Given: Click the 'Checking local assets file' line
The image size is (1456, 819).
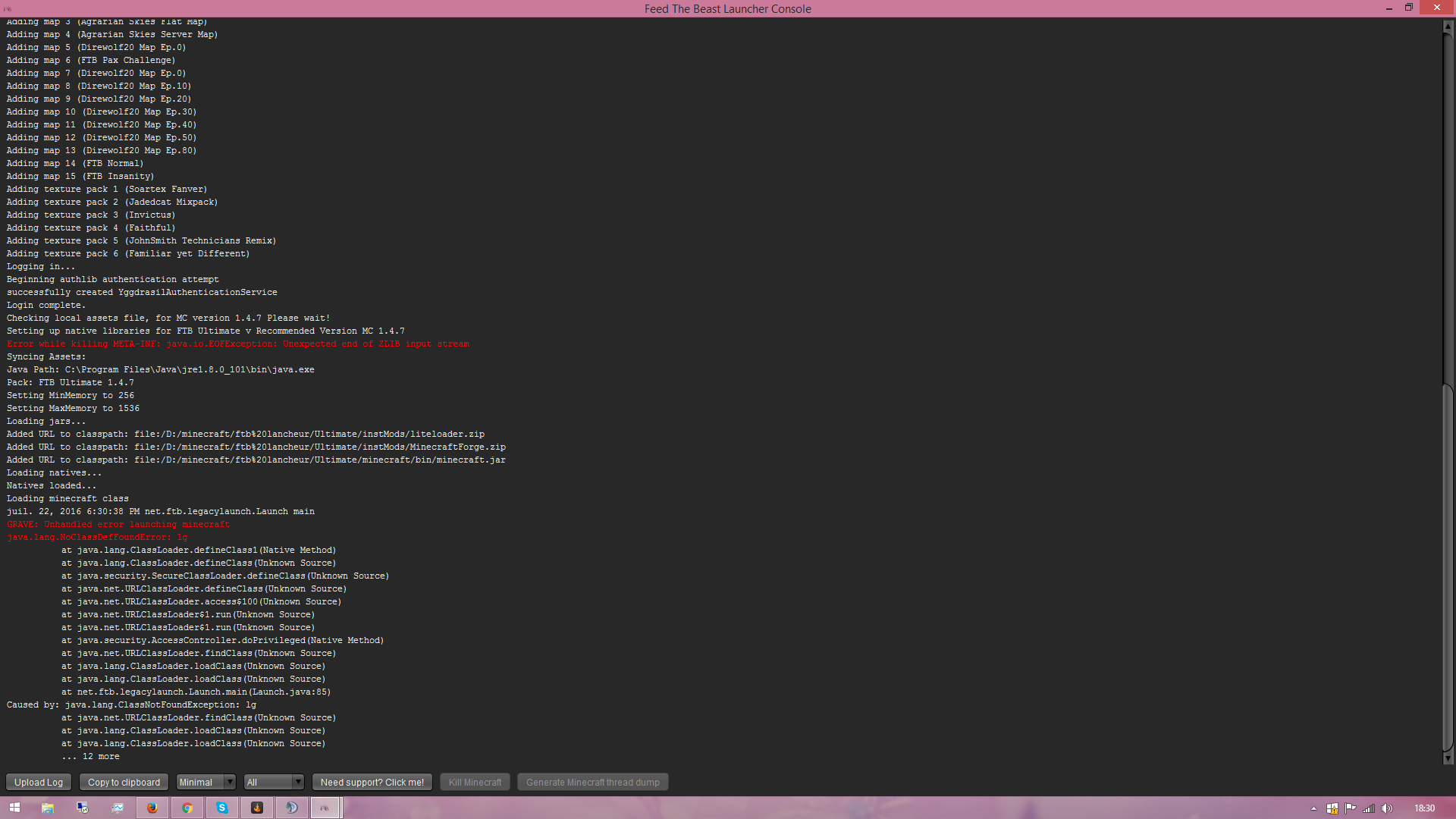Looking at the screenshot, I should tap(168, 318).
